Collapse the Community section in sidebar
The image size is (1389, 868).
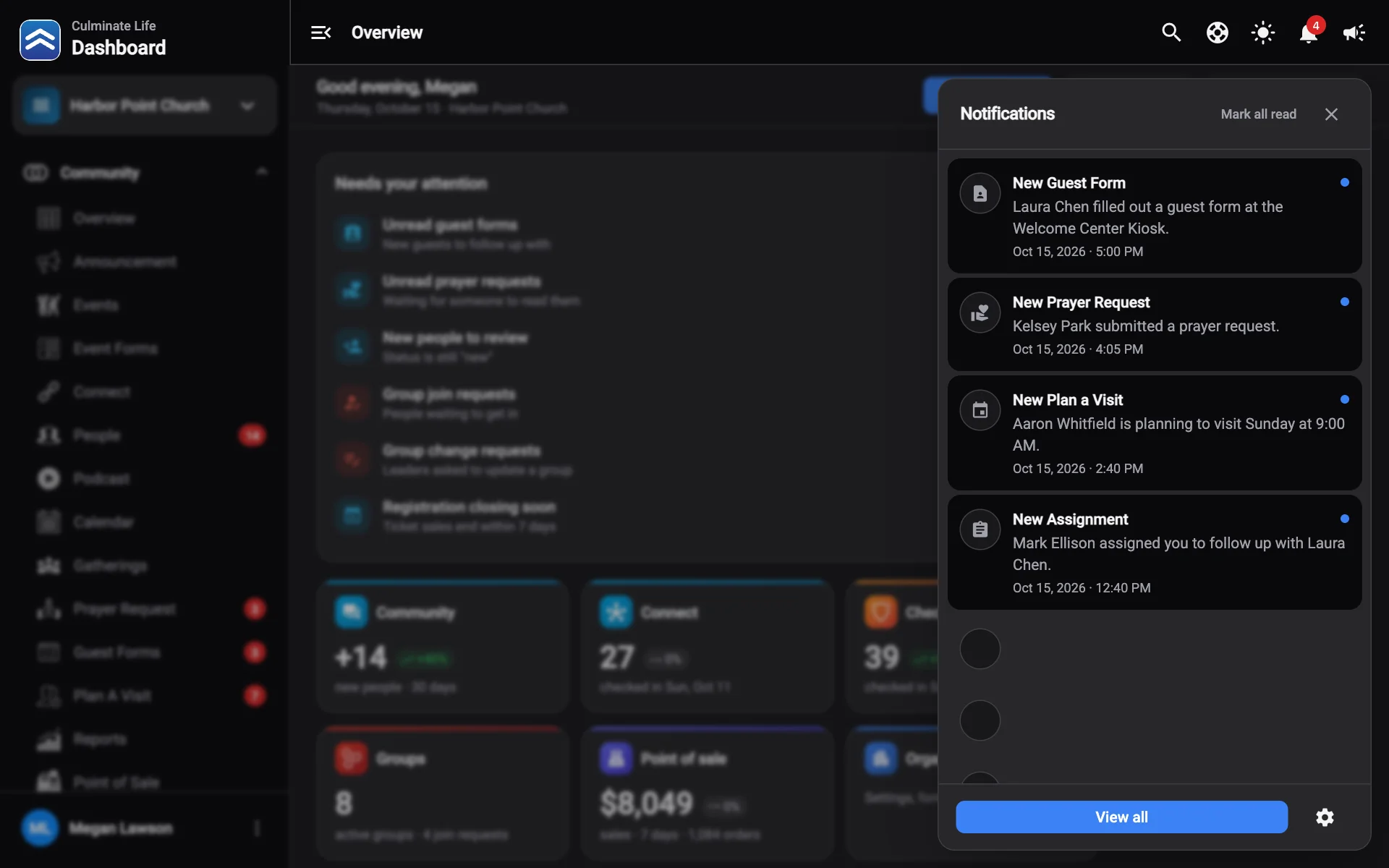pos(262,172)
